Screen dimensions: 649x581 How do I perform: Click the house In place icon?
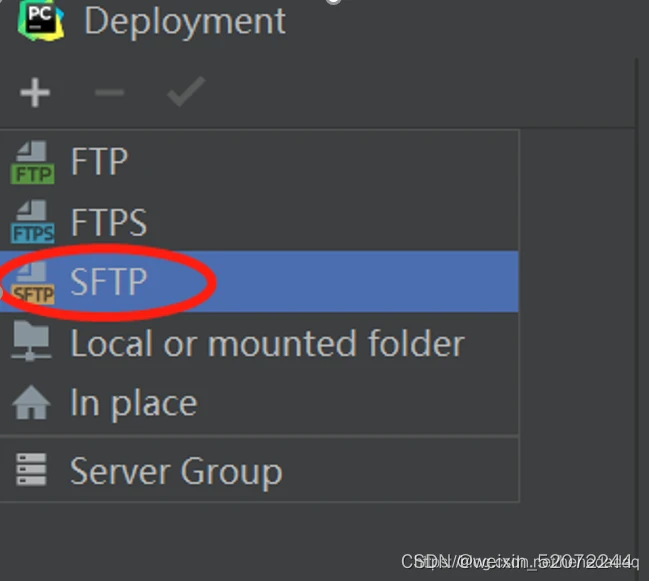coord(31,403)
